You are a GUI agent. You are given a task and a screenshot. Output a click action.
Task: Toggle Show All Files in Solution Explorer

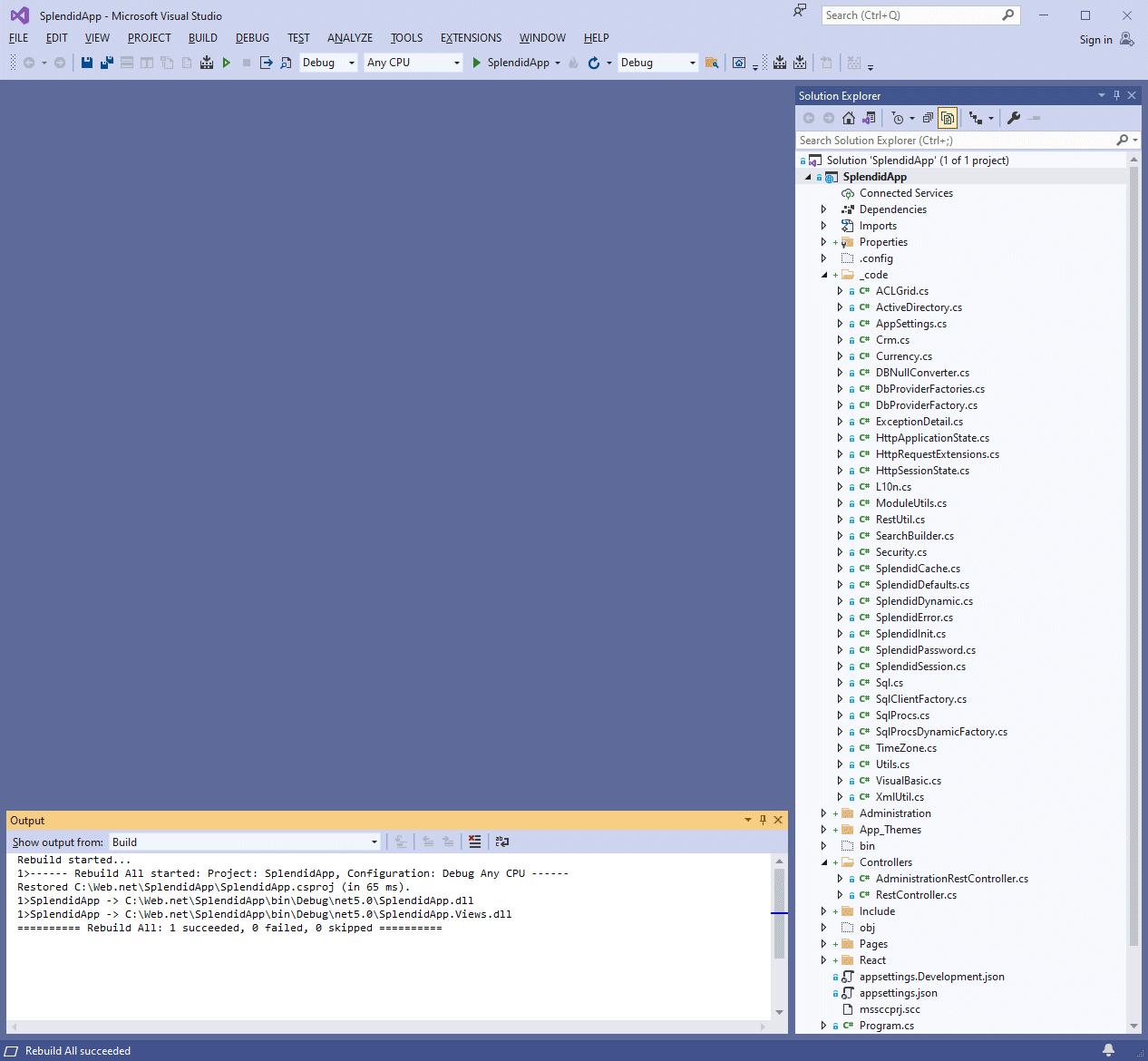(948, 118)
